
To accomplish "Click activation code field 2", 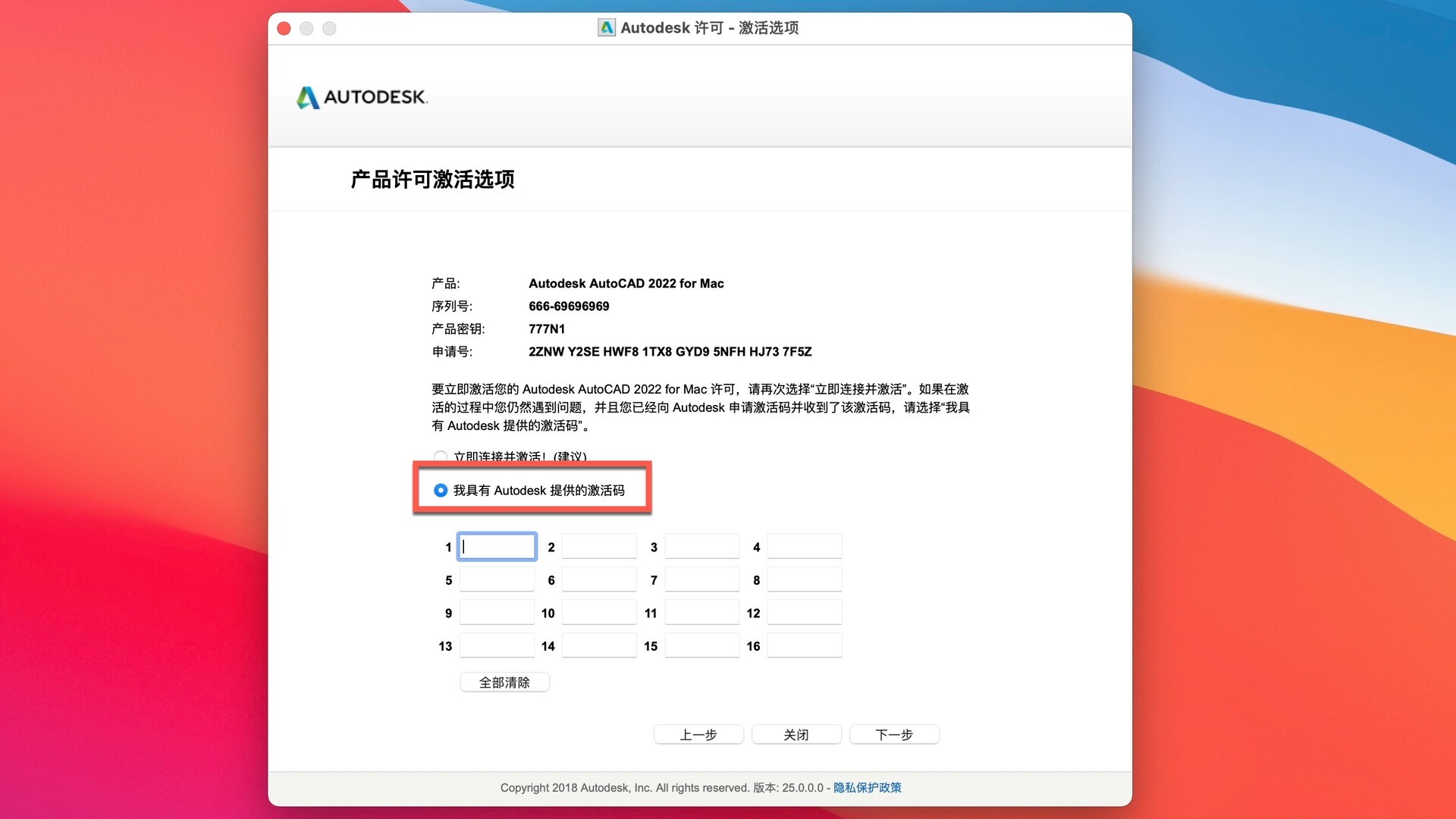I will pyautogui.click(x=599, y=547).
